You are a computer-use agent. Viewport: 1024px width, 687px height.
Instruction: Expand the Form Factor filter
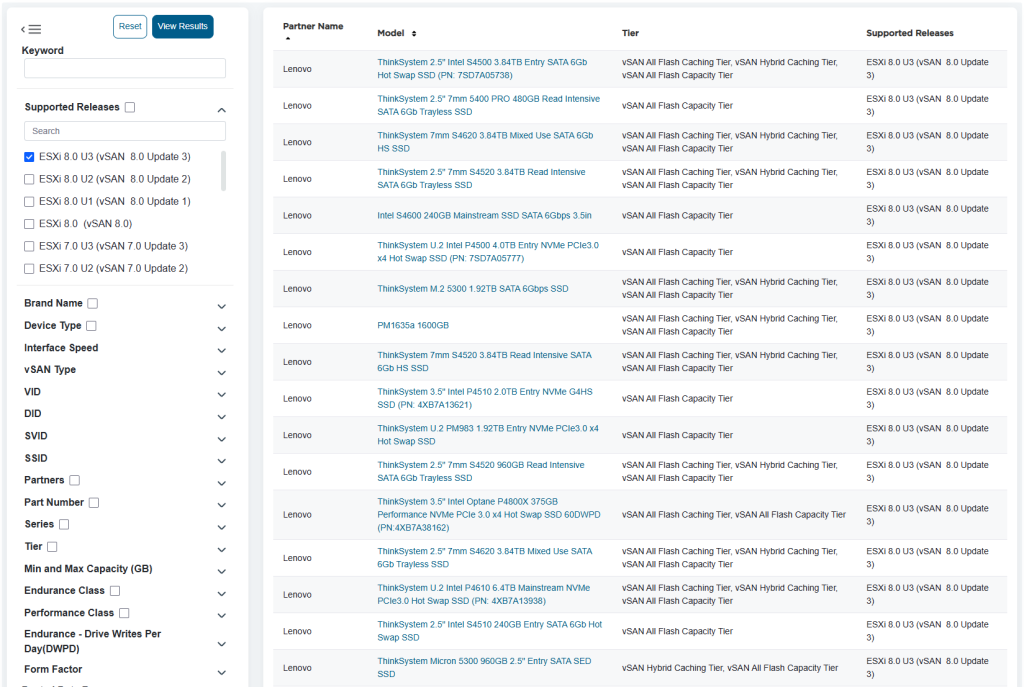pos(222,673)
